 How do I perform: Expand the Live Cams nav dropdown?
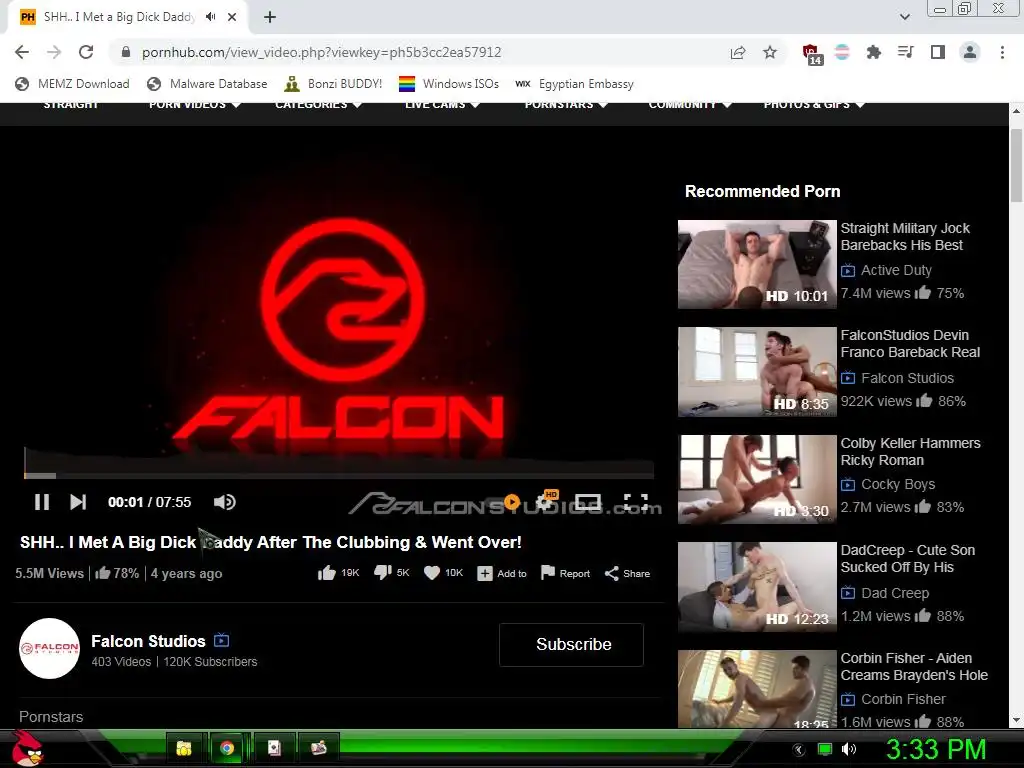[x=442, y=104]
